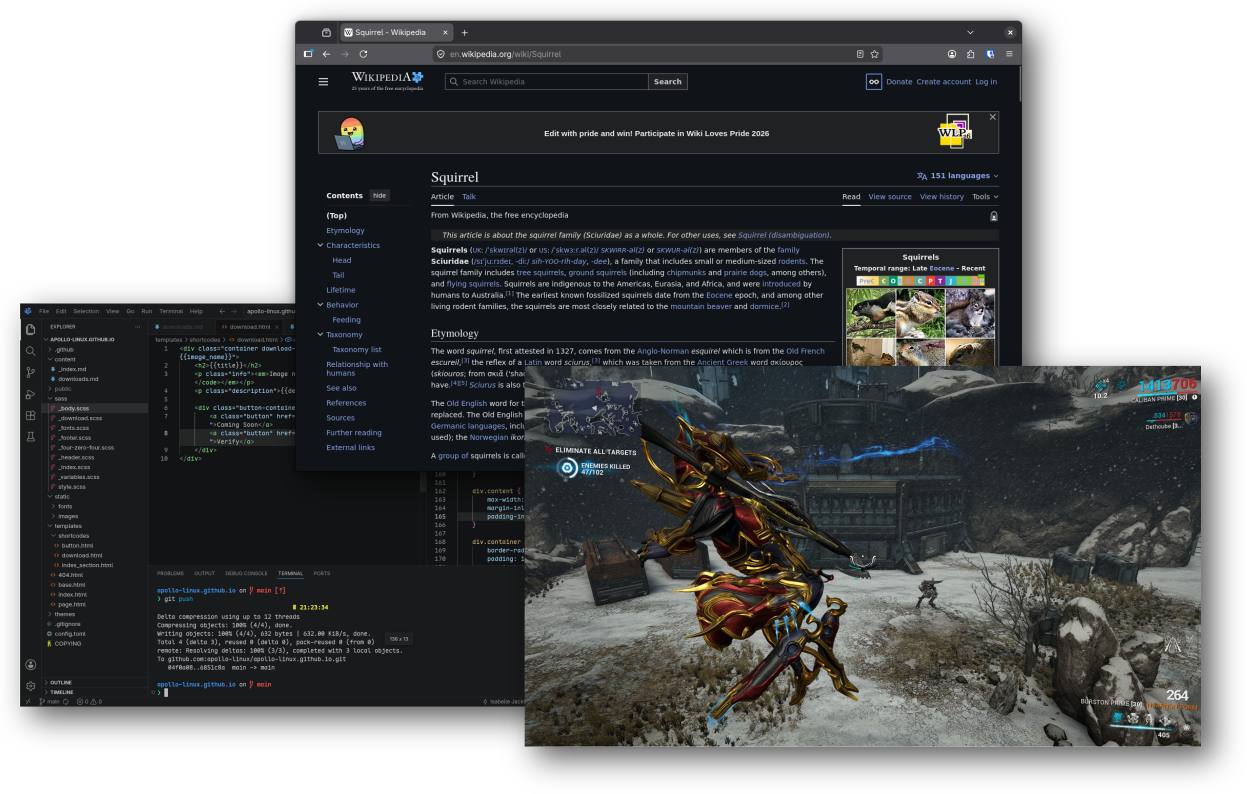
Task: Click the Explorer panel more actions ellipsis
Action: (137, 327)
